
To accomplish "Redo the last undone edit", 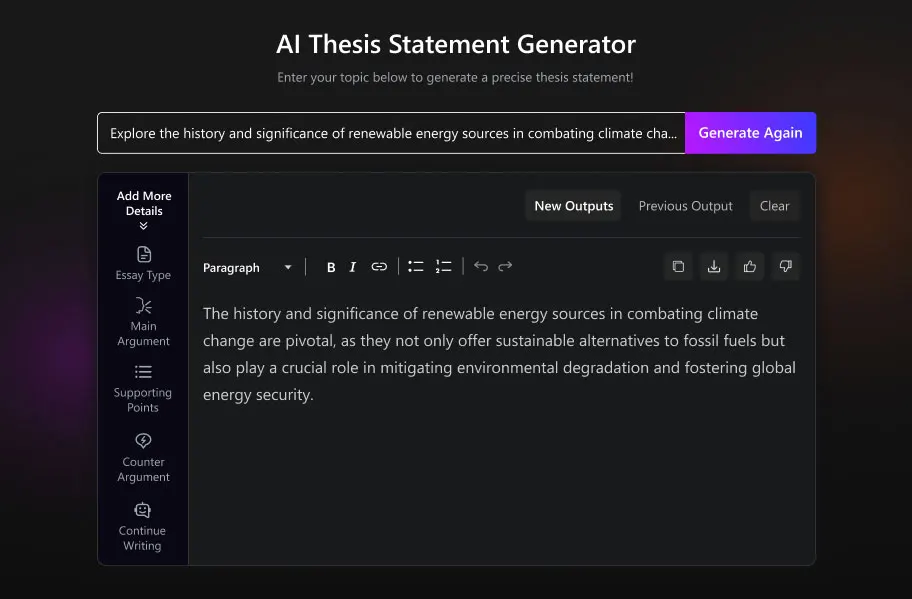I will 505,266.
